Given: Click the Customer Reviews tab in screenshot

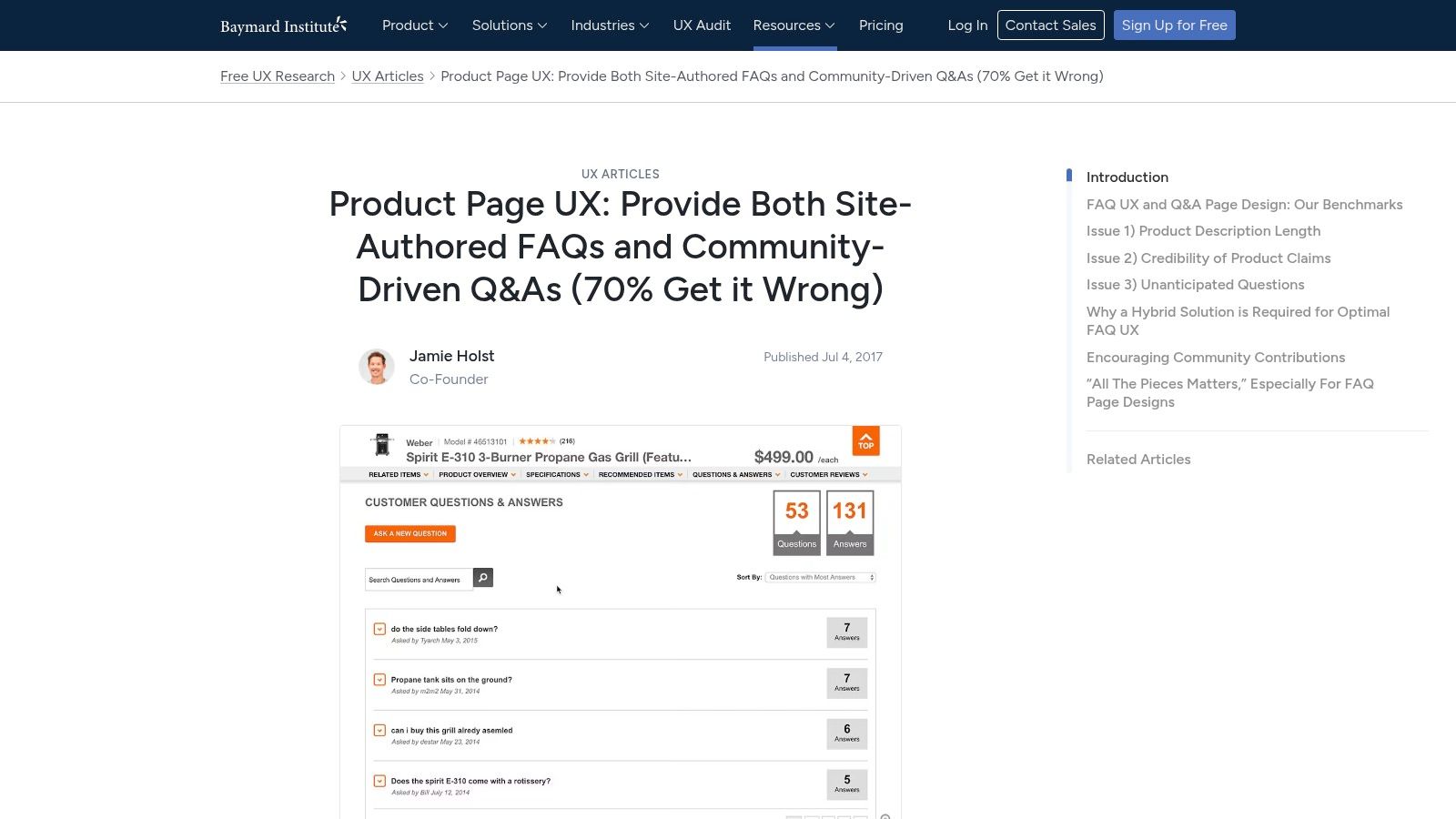Looking at the screenshot, I should coord(828,474).
